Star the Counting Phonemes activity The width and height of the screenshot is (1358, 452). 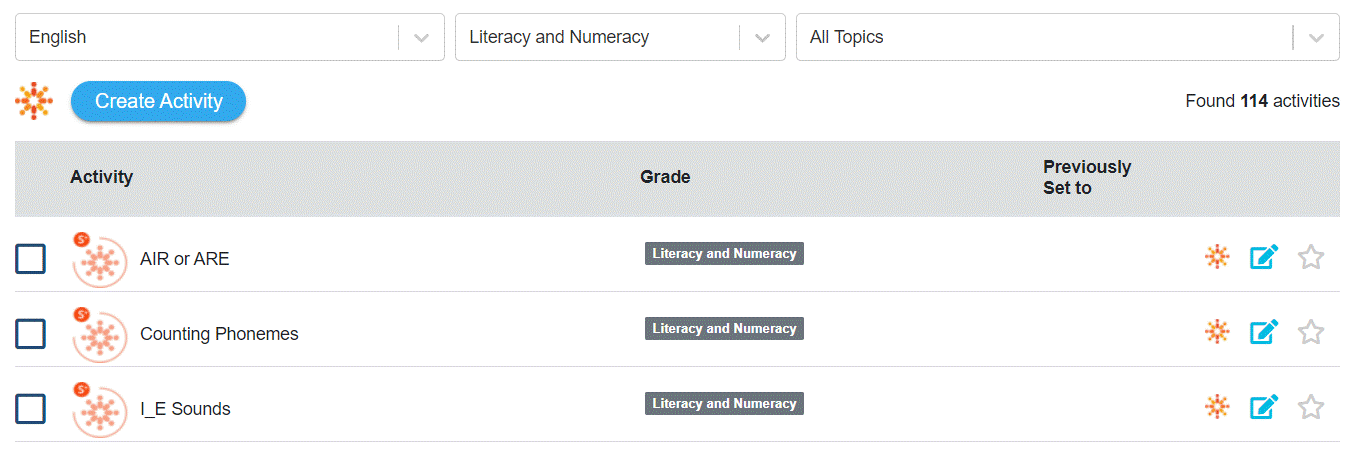[x=1310, y=332]
